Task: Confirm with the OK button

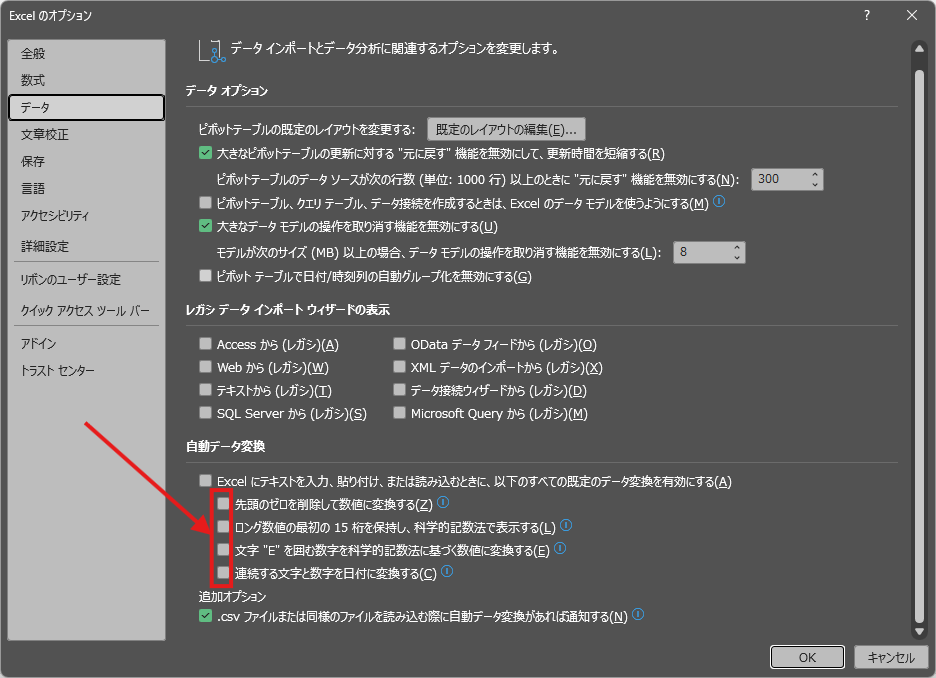Action: coord(807,657)
